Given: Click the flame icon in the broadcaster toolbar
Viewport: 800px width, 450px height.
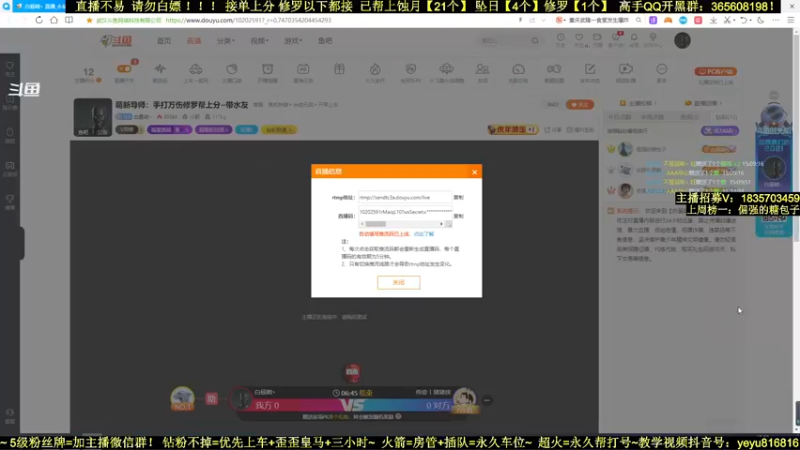Looking at the screenshot, I should tap(375, 69).
